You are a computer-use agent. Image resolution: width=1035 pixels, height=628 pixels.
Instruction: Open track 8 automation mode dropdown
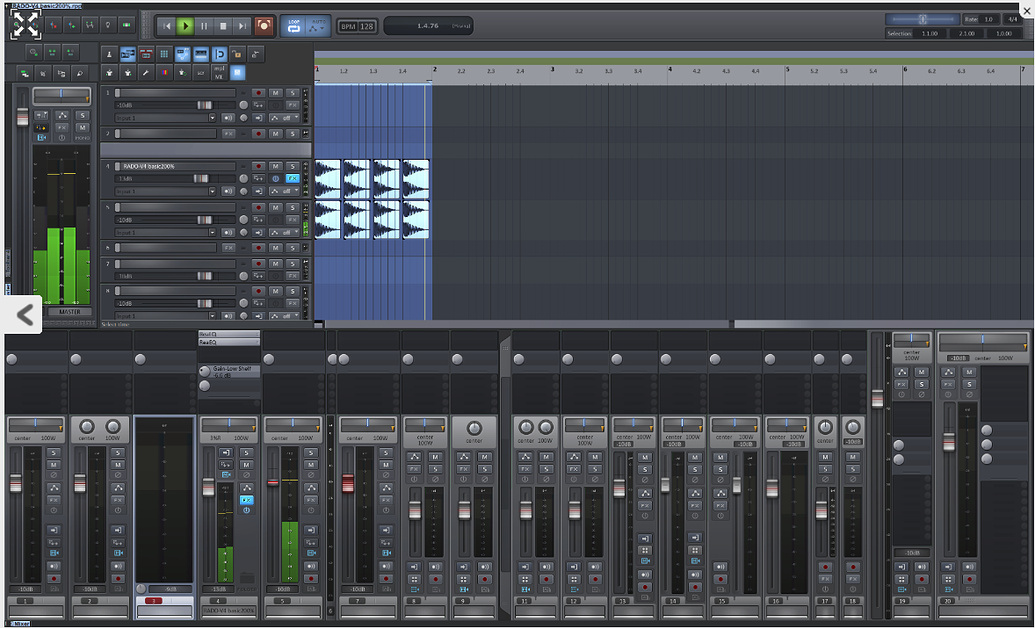[284, 316]
